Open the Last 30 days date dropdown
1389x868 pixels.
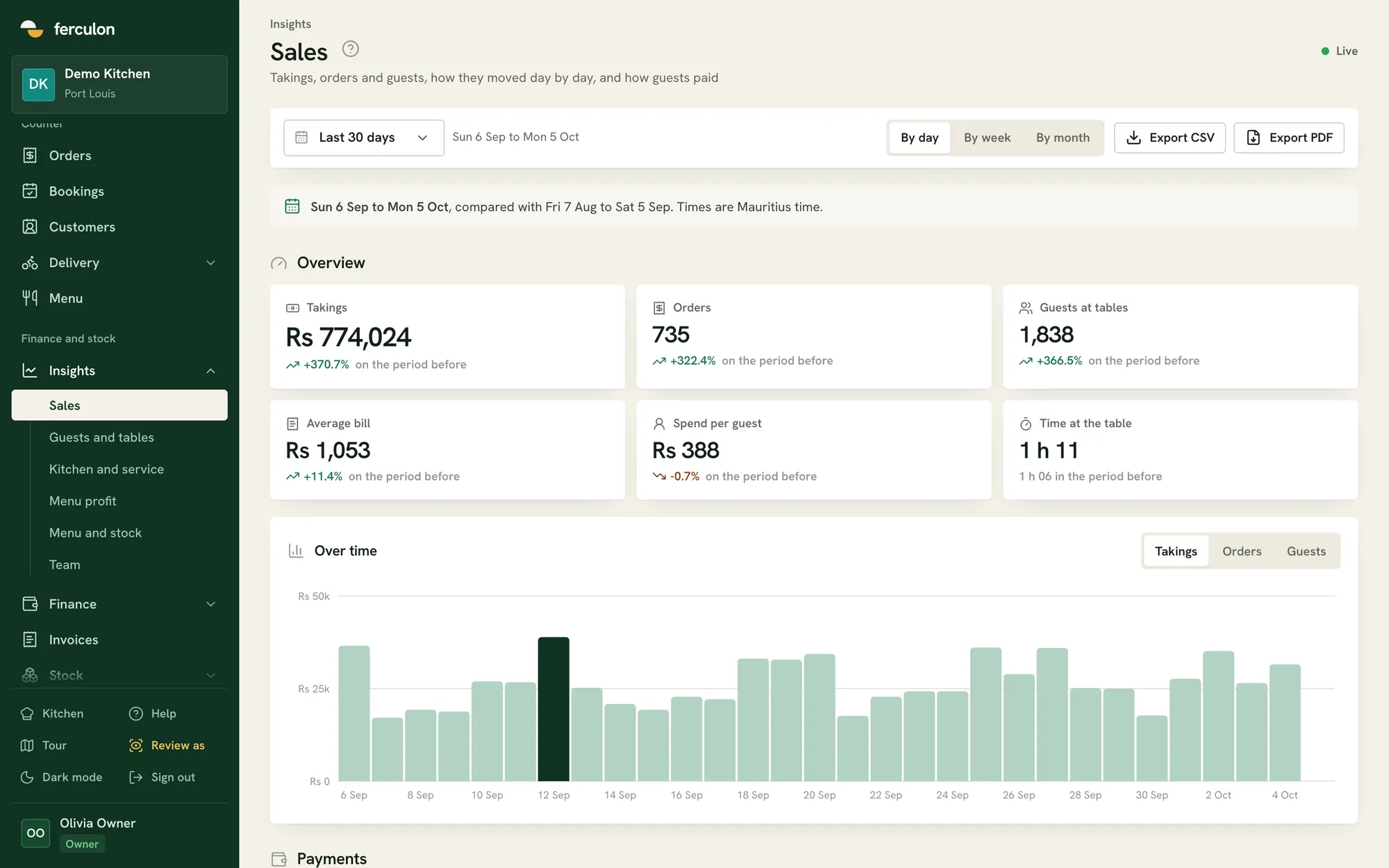[364, 137]
